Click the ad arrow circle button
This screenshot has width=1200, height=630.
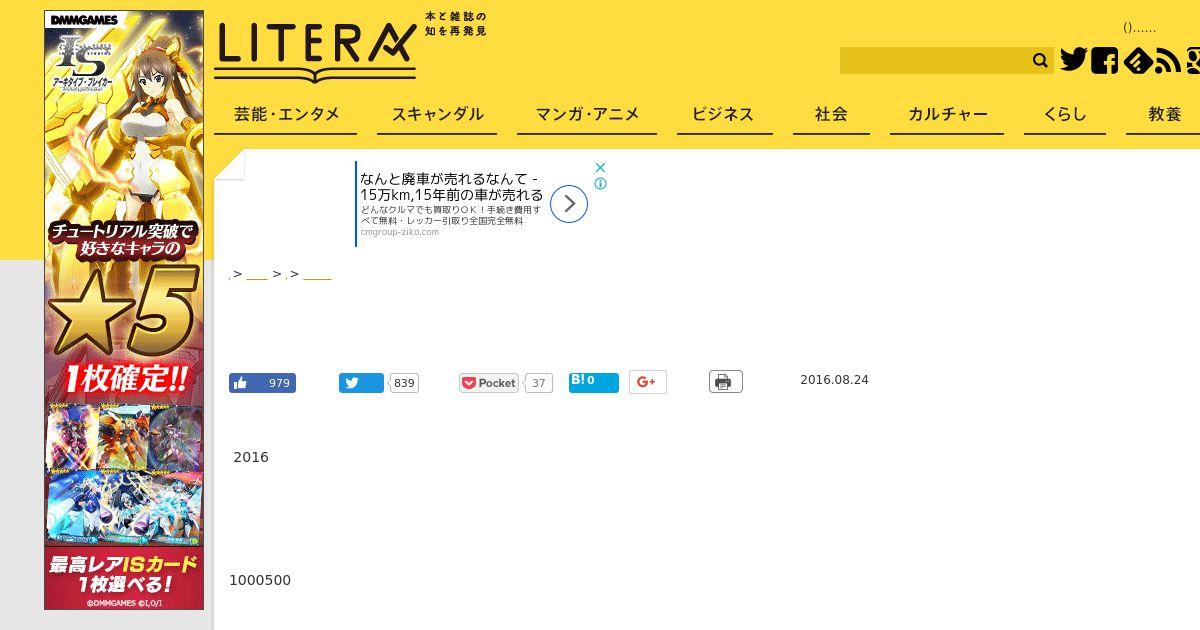tap(569, 204)
